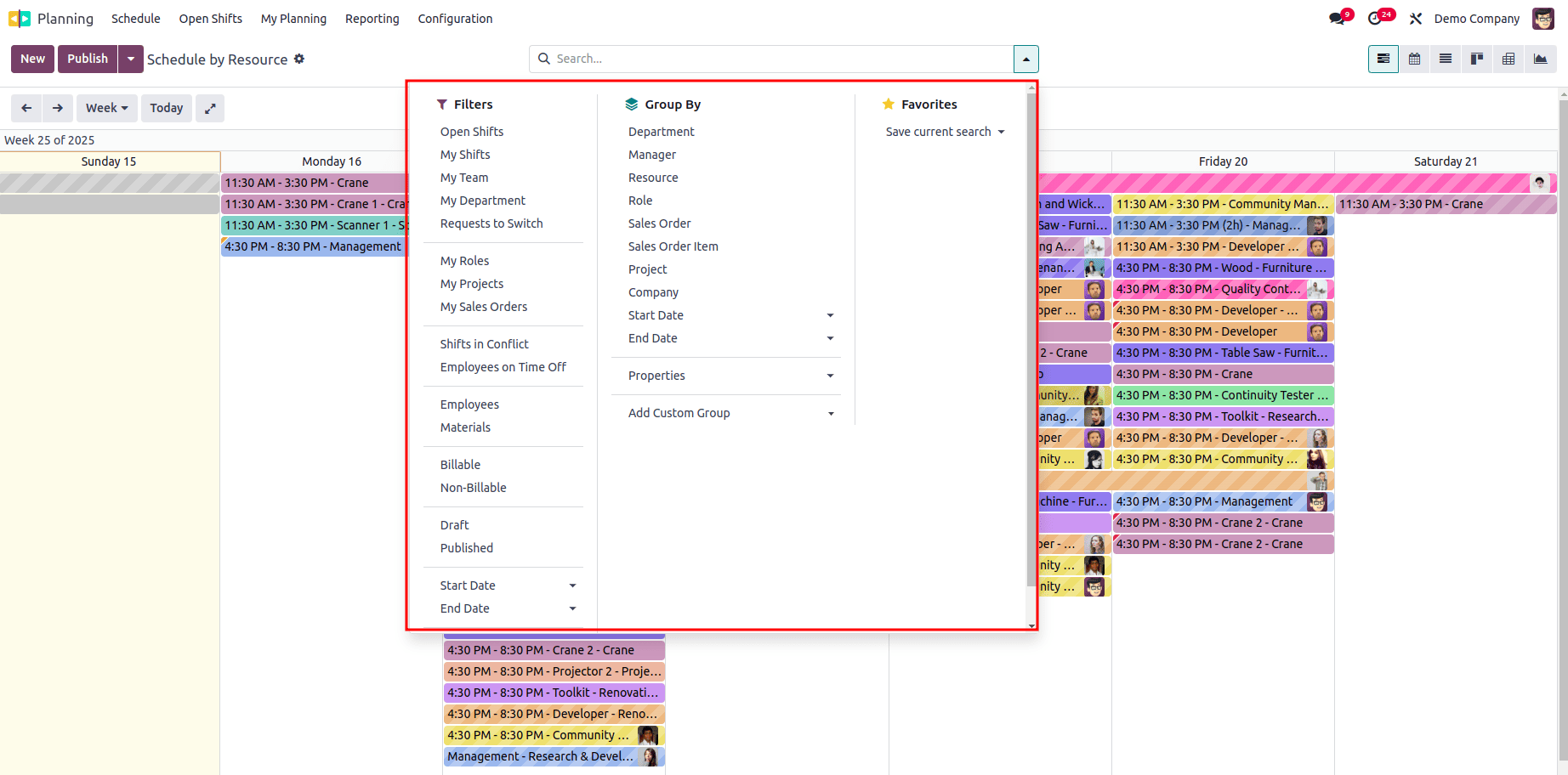1568x775 pixels.
Task: Expand Save current search
Action: 945,132
